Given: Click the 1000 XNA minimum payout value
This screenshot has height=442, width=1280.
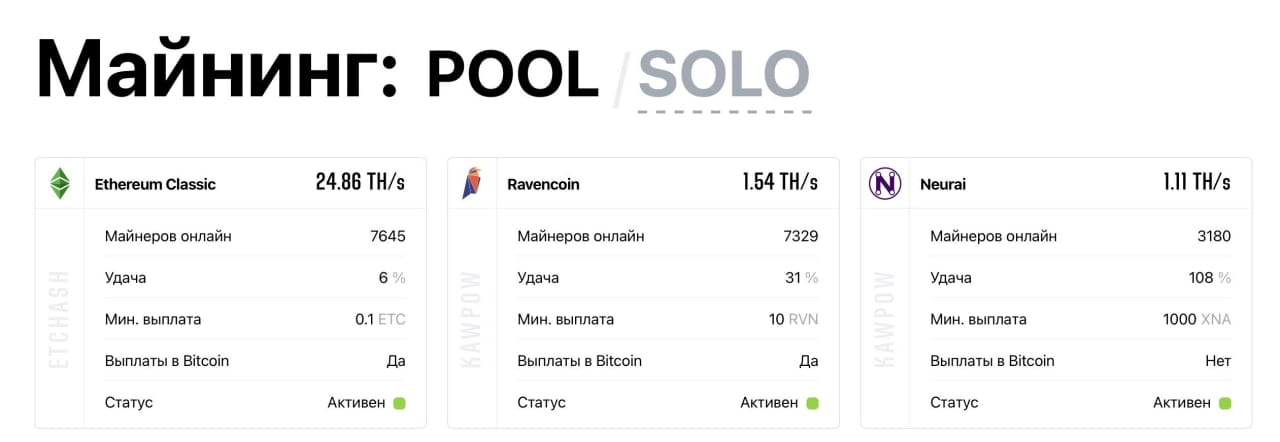Looking at the screenshot, I should pos(1197,320).
